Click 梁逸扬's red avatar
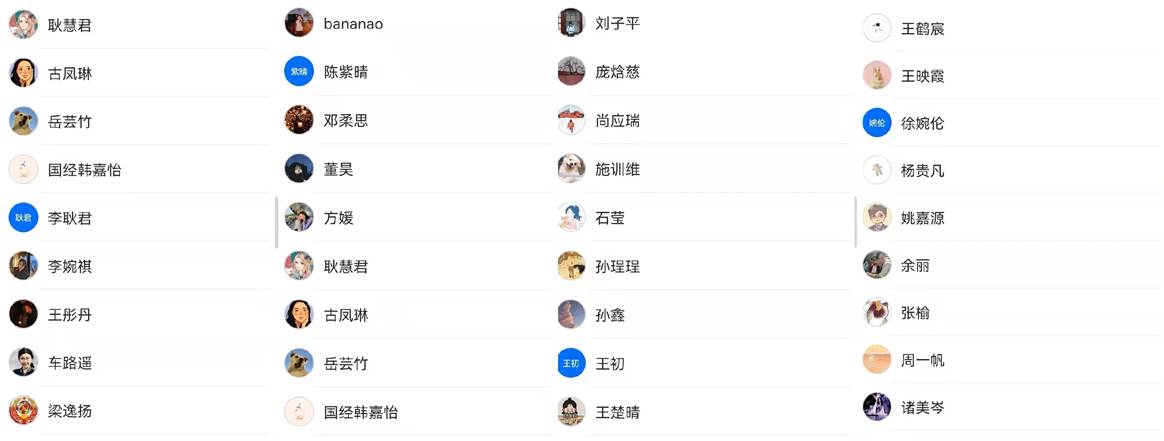Viewport: 1164px width, 441px height. point(23,410)
